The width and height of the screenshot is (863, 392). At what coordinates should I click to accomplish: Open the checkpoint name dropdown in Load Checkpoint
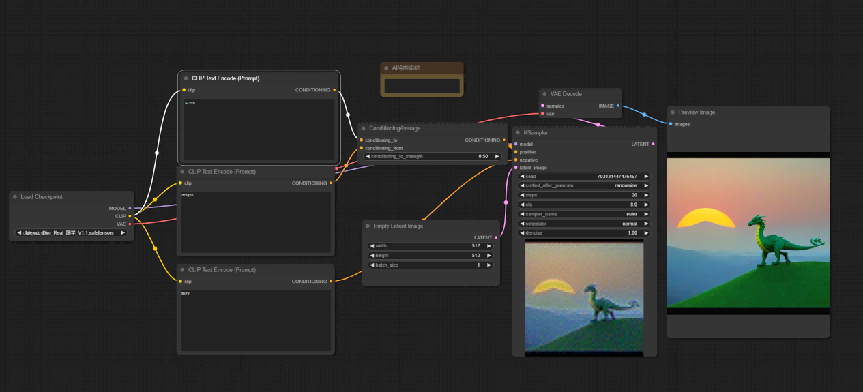tap(72, 233)
